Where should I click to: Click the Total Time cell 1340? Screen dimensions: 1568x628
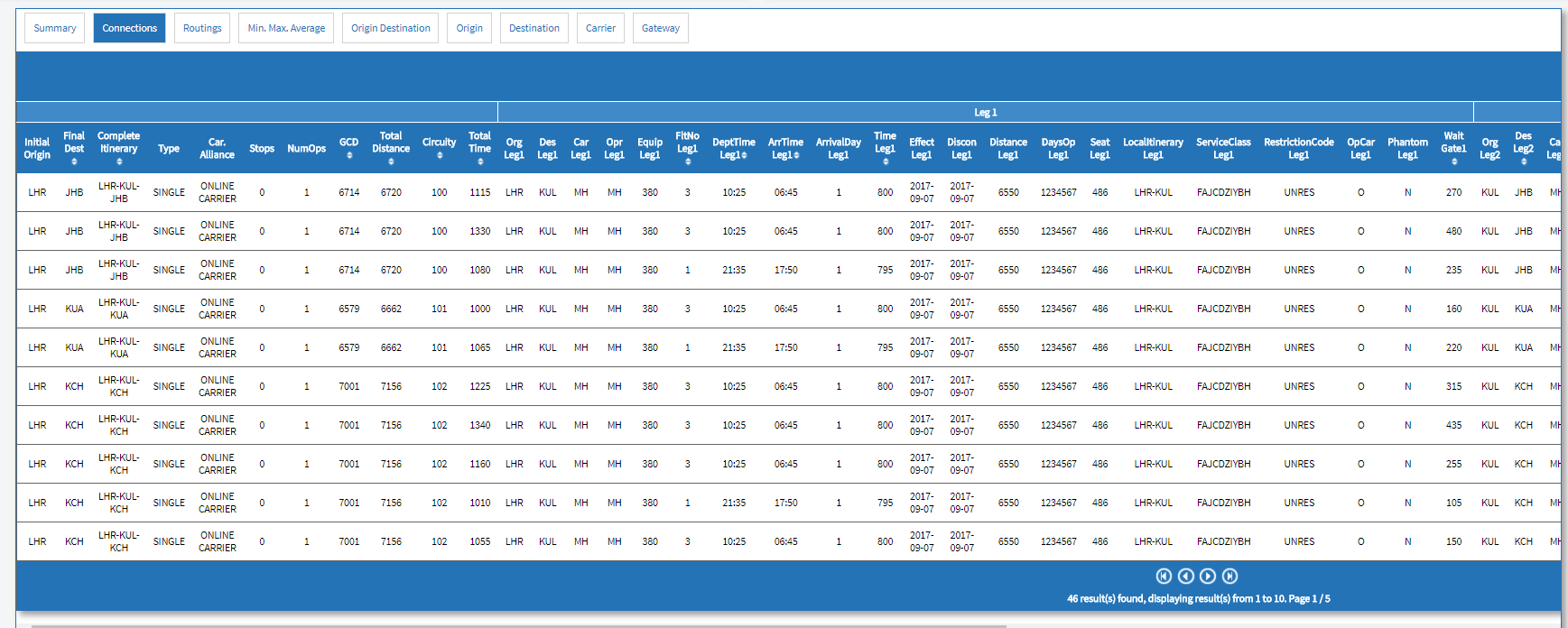click(480, 425)
